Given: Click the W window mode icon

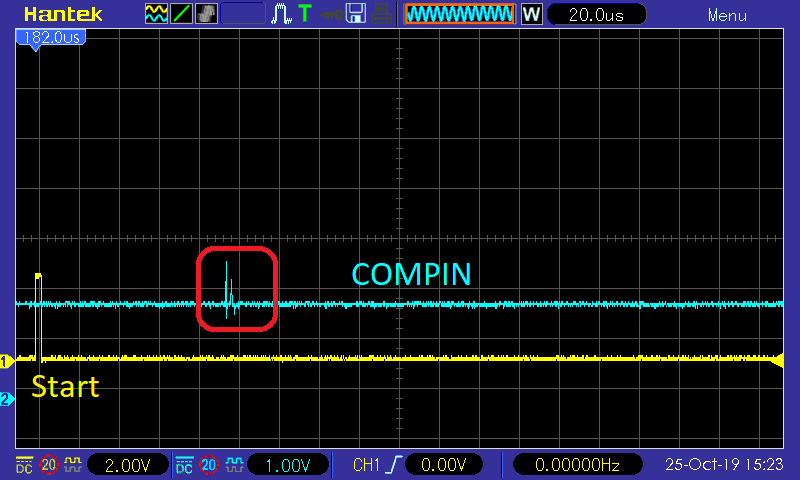Looking at the screenshot, I should [532, 14].
